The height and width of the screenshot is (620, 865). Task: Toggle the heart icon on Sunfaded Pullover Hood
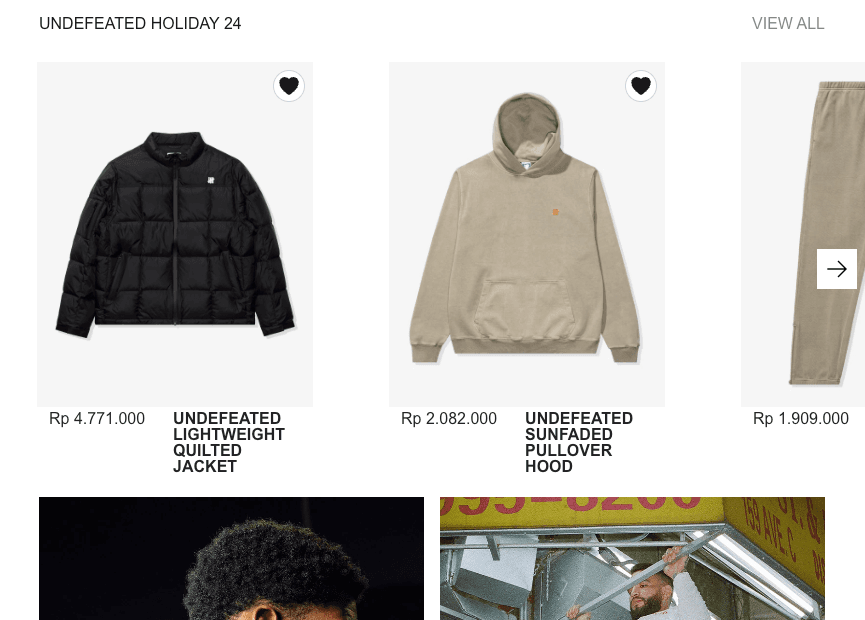(640, 86)
